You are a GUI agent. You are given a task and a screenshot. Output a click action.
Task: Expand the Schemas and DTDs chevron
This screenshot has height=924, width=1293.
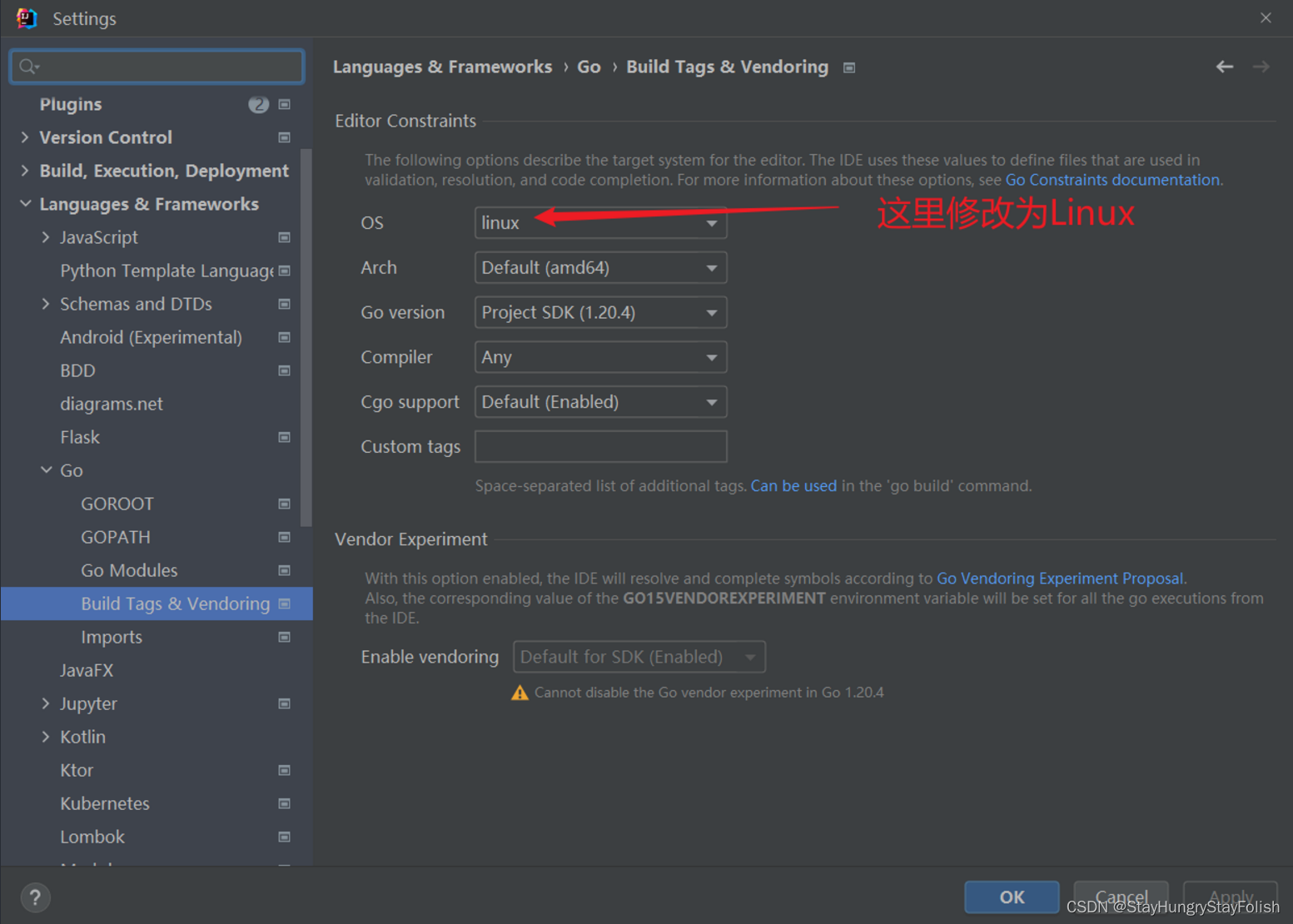pos(46,304)
